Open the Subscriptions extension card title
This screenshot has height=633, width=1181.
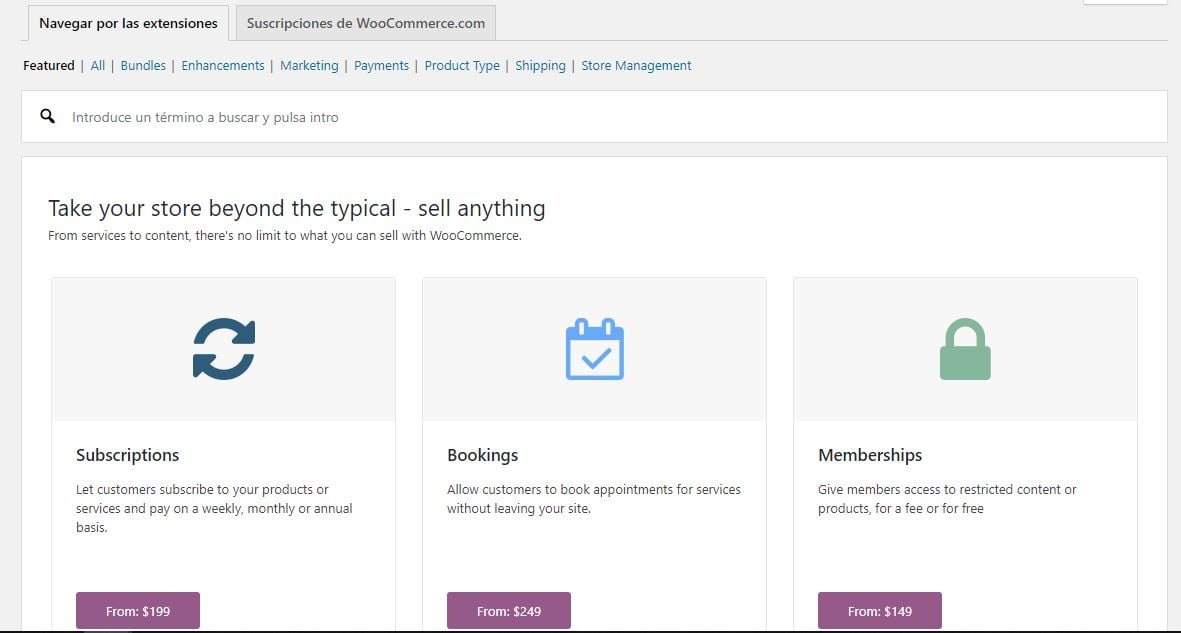(127, 455)
